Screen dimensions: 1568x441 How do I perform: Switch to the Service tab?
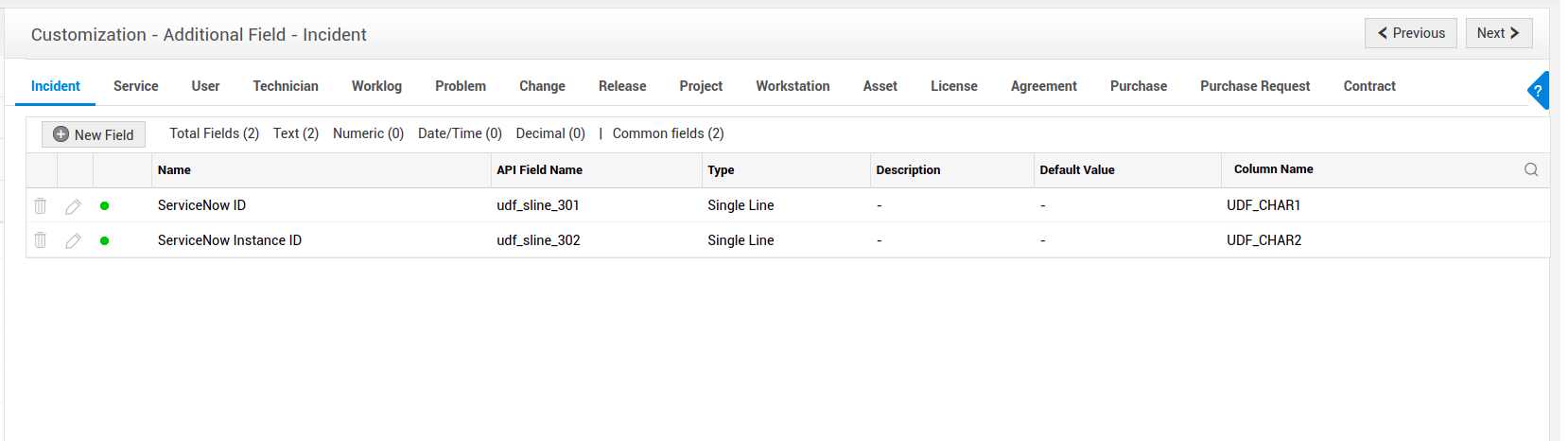[x=135, y=86]
